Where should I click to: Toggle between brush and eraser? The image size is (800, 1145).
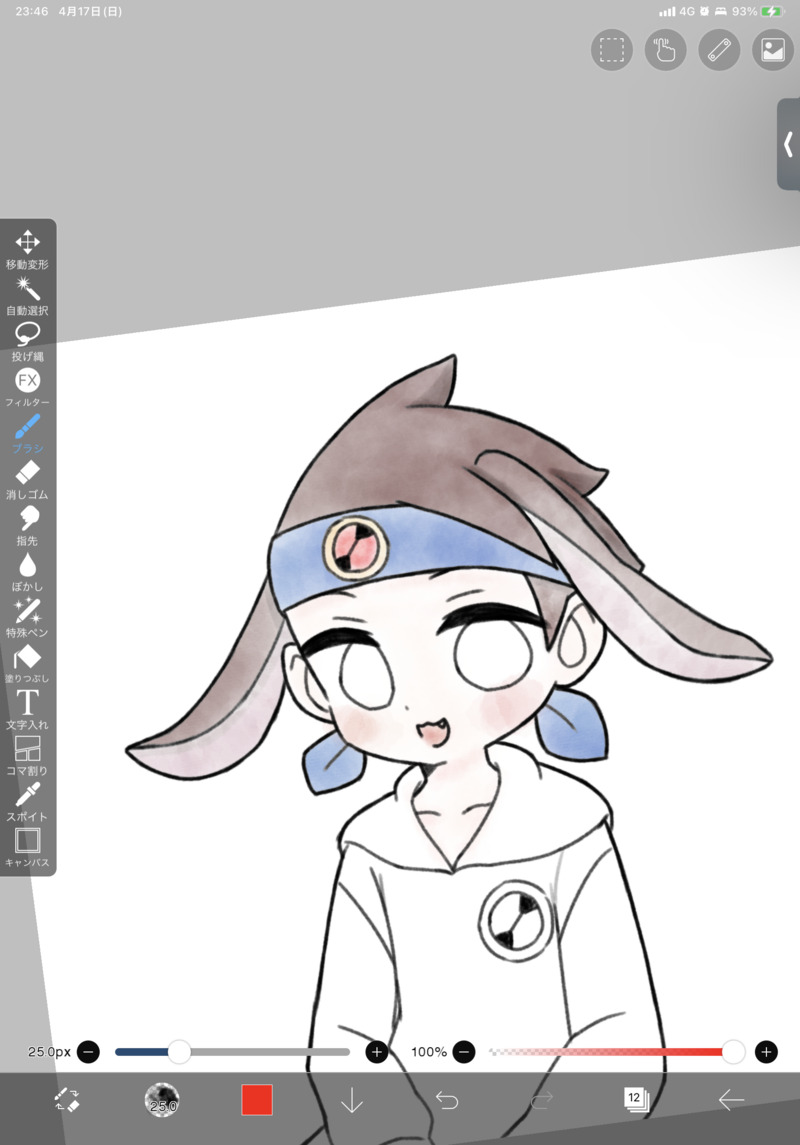tap(67, 1100)
